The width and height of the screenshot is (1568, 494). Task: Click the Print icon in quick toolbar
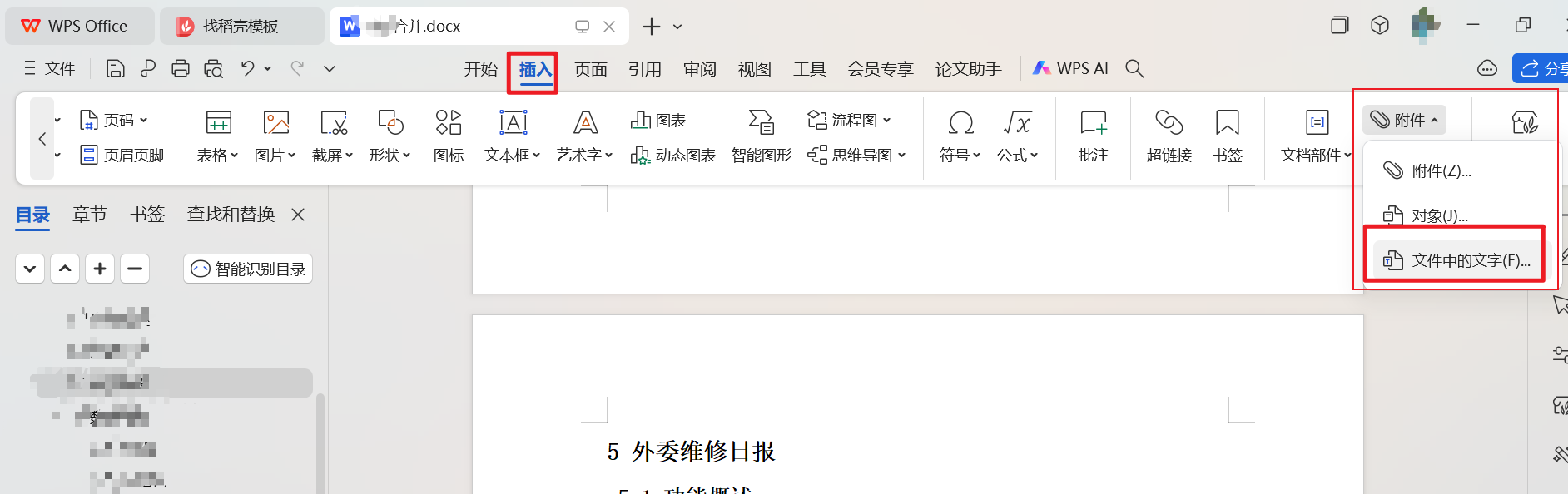click(x=181, y=68)
